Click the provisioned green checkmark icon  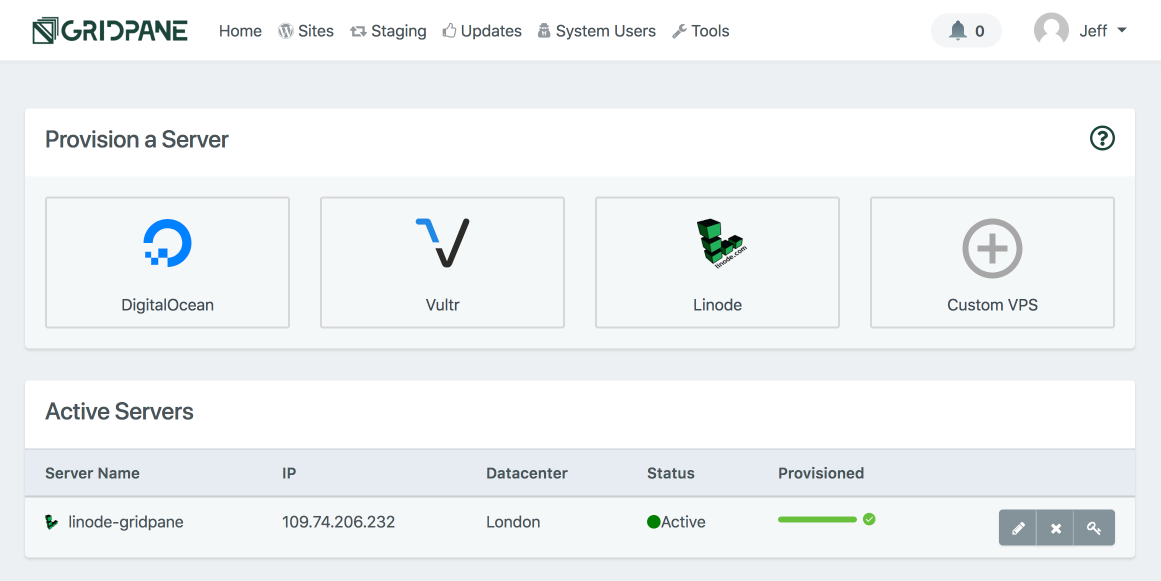pos(869,520)
